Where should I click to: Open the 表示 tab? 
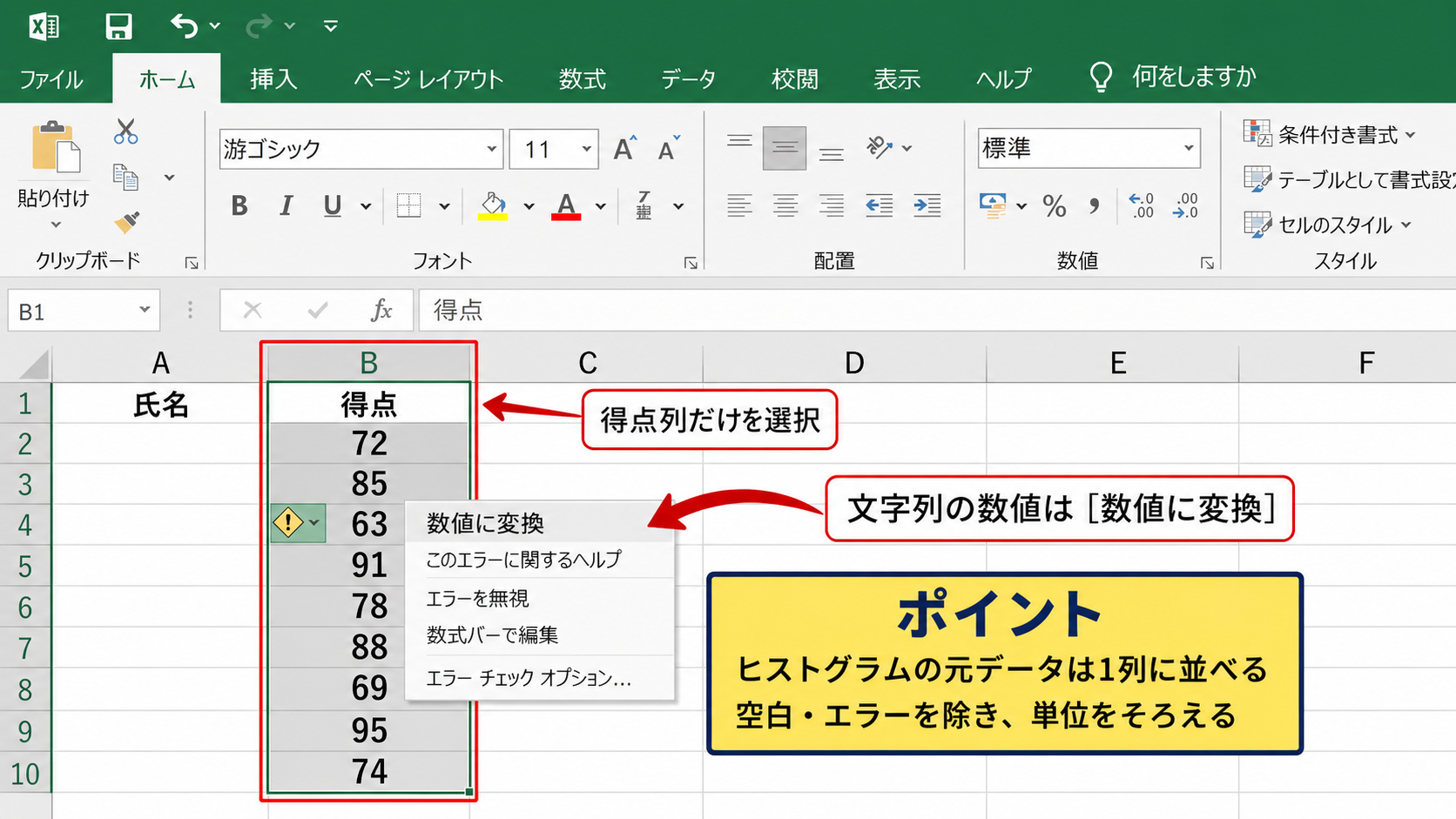click(897, 79)
